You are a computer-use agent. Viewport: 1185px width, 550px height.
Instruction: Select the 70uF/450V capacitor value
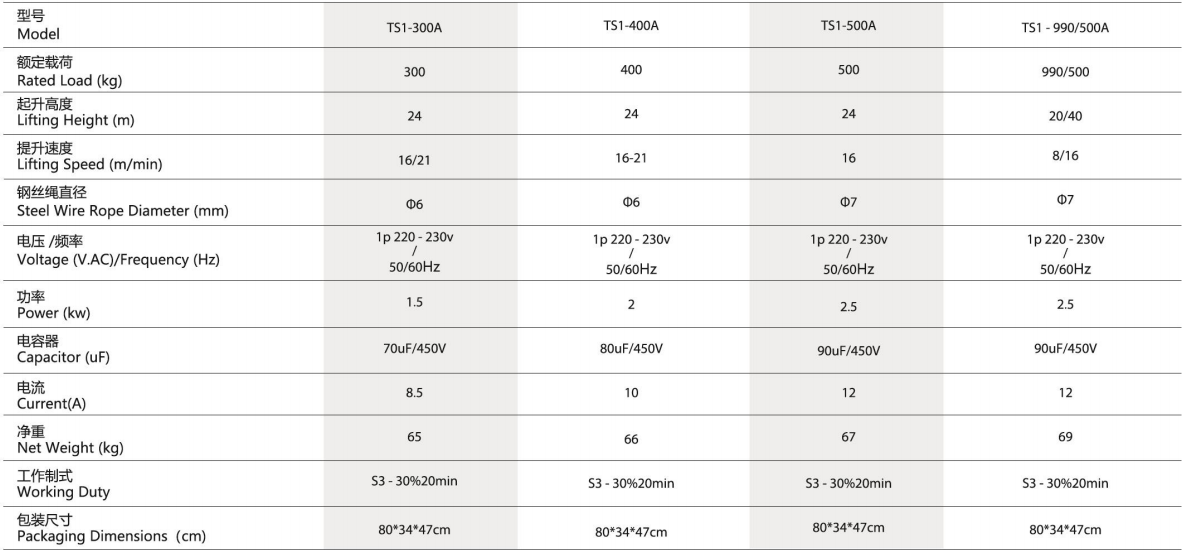[414, 348]
